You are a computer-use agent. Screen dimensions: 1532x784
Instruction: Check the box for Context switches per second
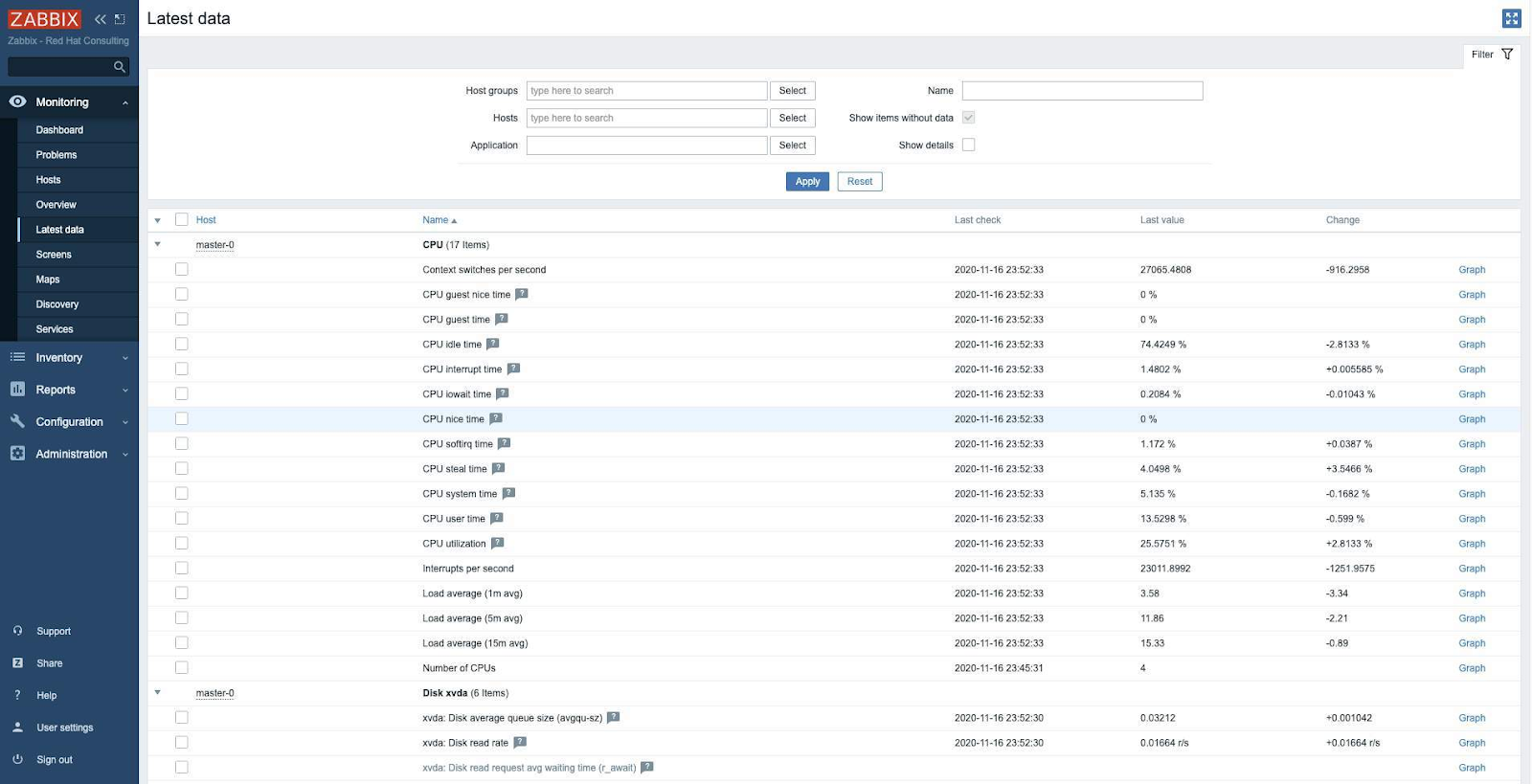click(x=182, y=269)
